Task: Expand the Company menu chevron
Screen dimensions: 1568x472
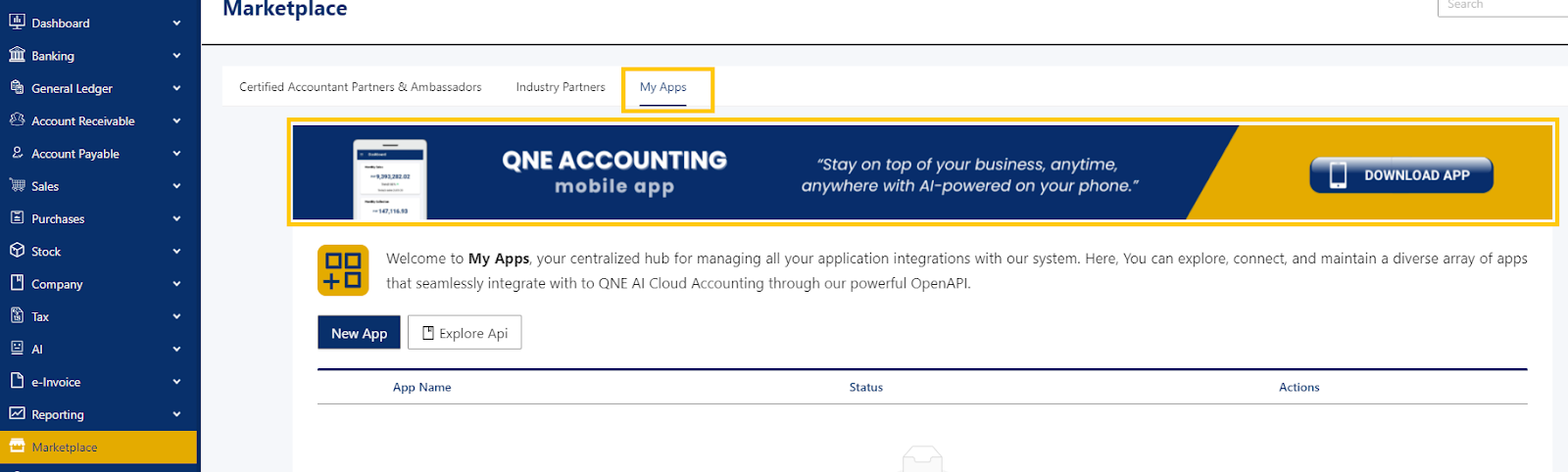Action: coord(176,284)
